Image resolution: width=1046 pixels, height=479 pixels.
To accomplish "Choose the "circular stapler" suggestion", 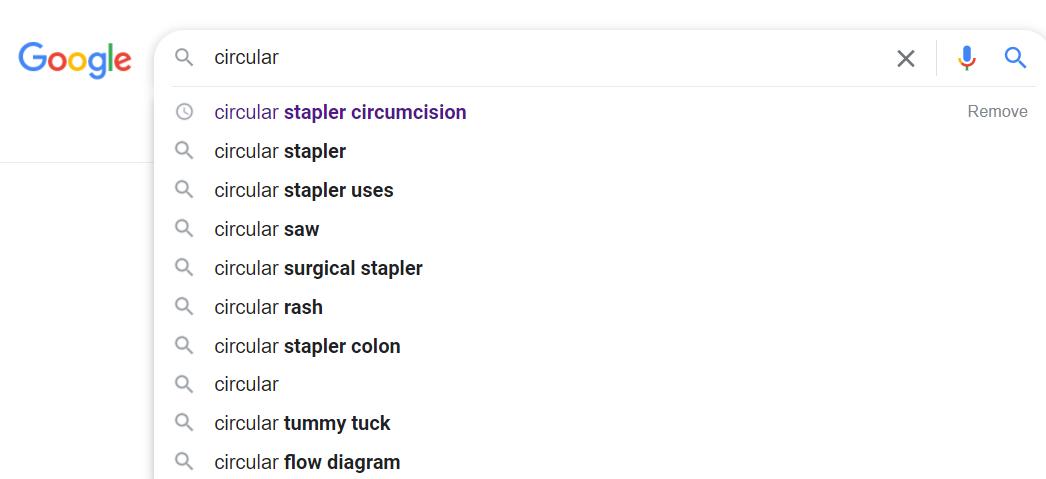I will 280,151.
